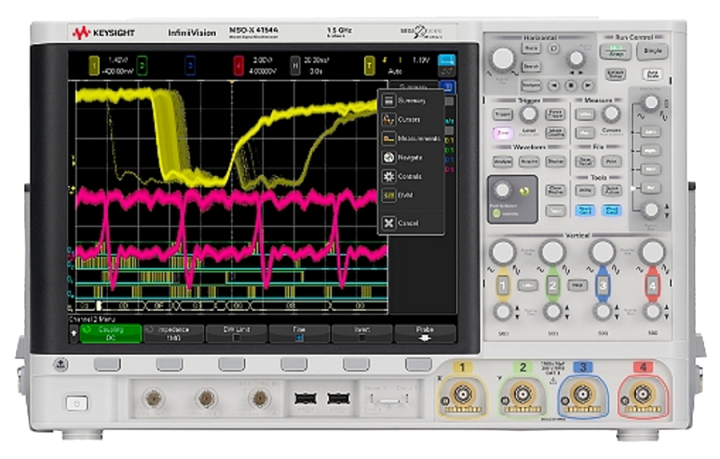Push the Label key between channels 1 and 2

tap(528, 285)
